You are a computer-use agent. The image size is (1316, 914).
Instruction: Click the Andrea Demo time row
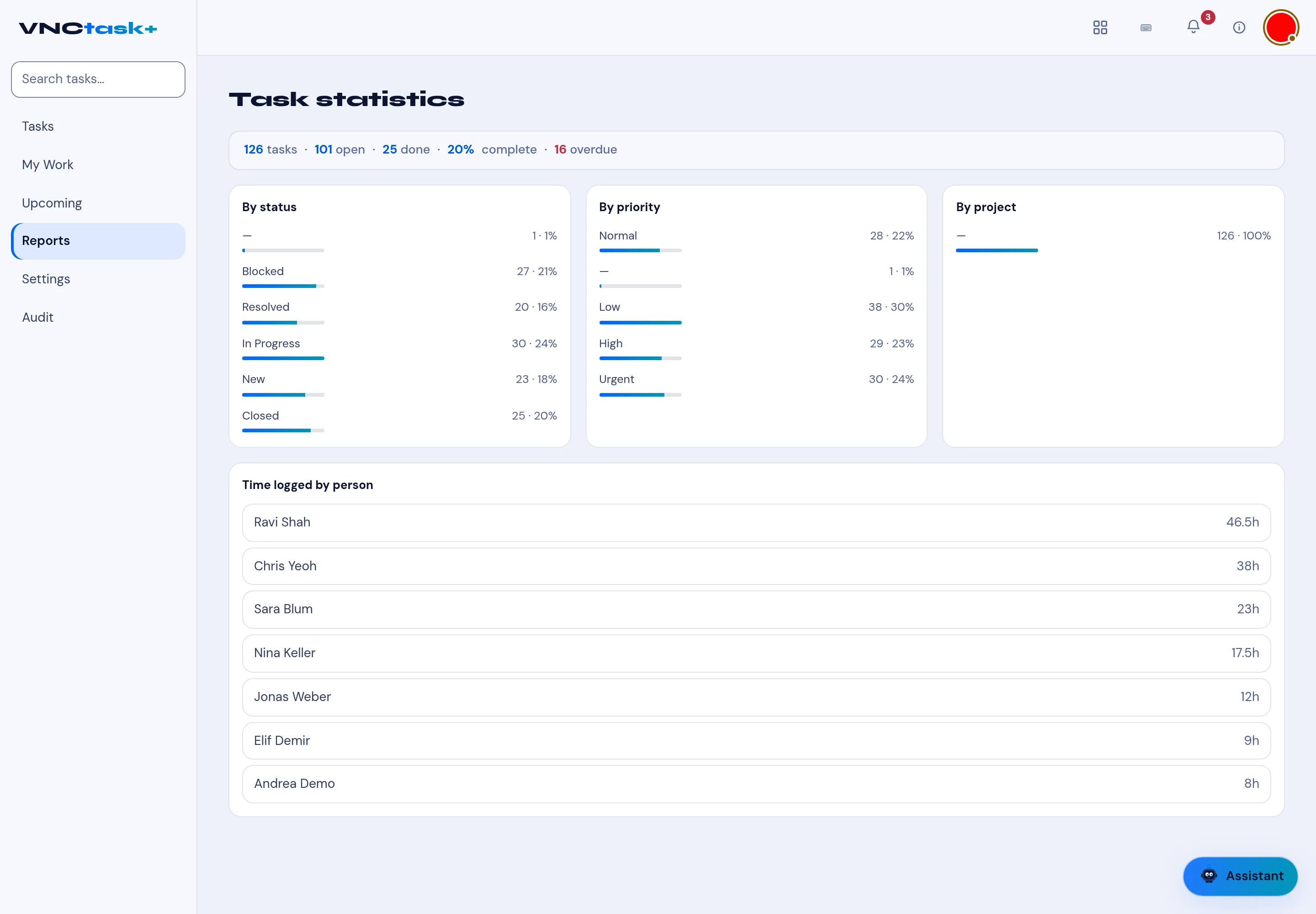coord(756,784)
